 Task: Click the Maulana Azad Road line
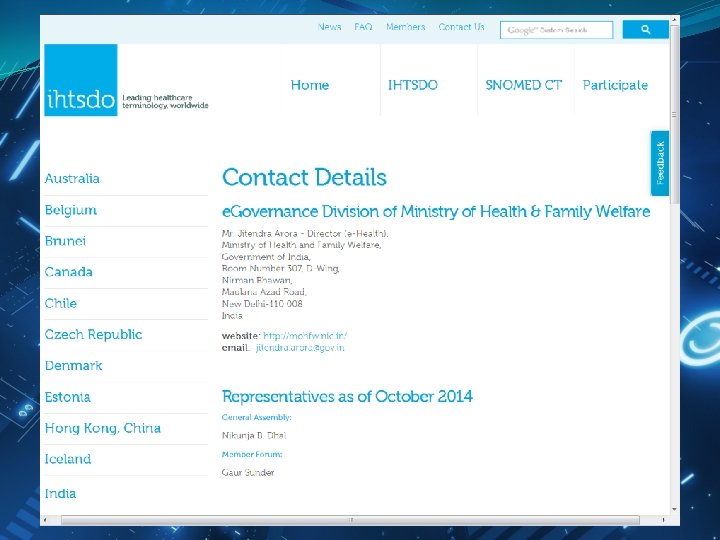264,292
